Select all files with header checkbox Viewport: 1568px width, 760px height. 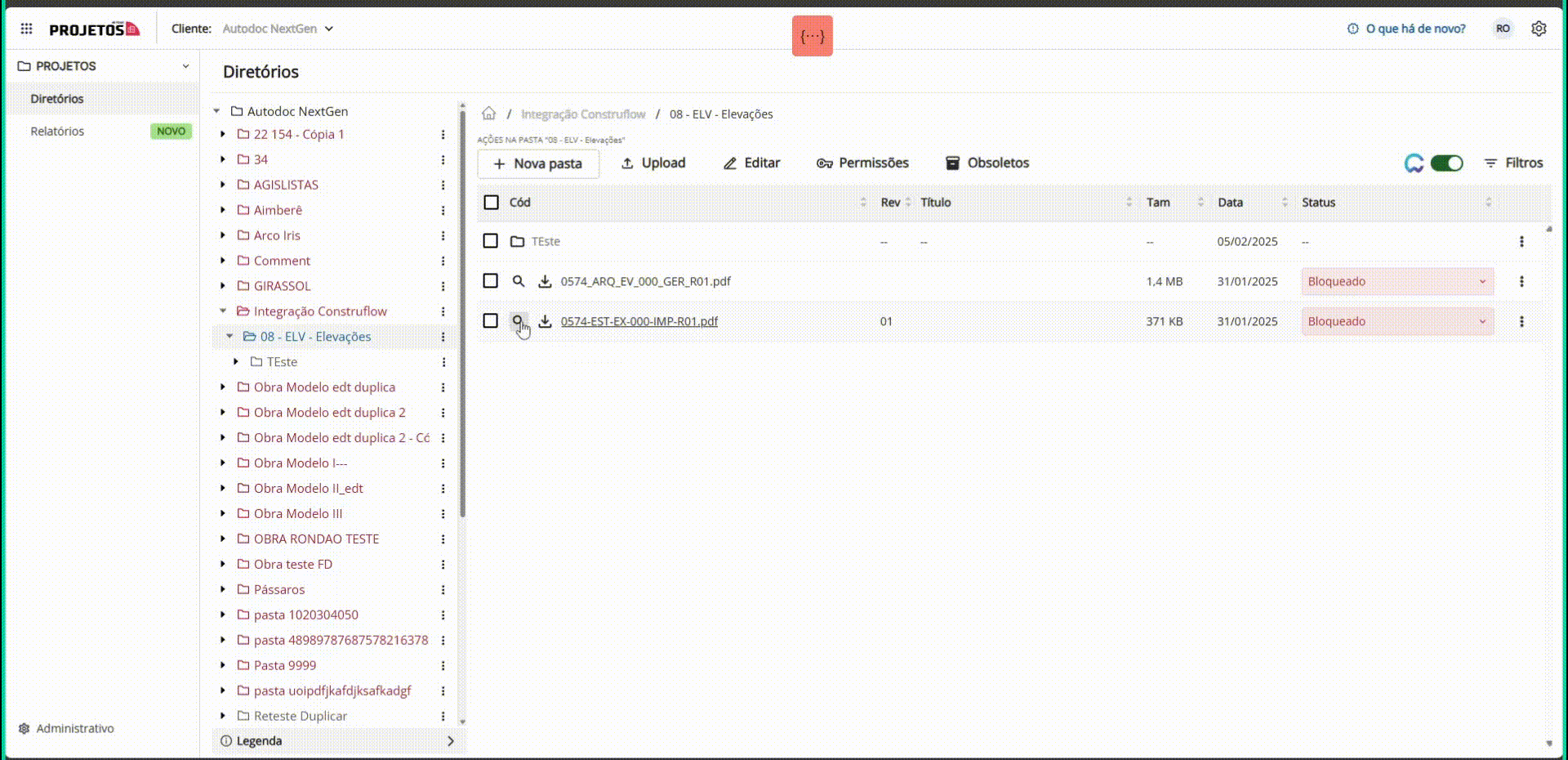(491, 203)
